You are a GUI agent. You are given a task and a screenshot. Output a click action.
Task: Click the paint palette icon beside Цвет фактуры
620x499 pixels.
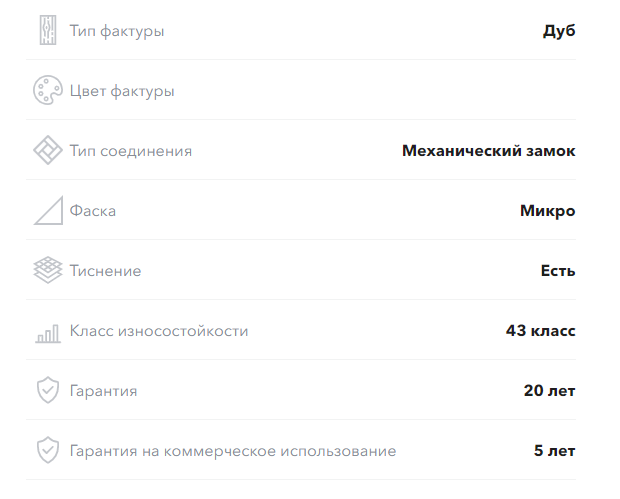[x=48, y=90]
